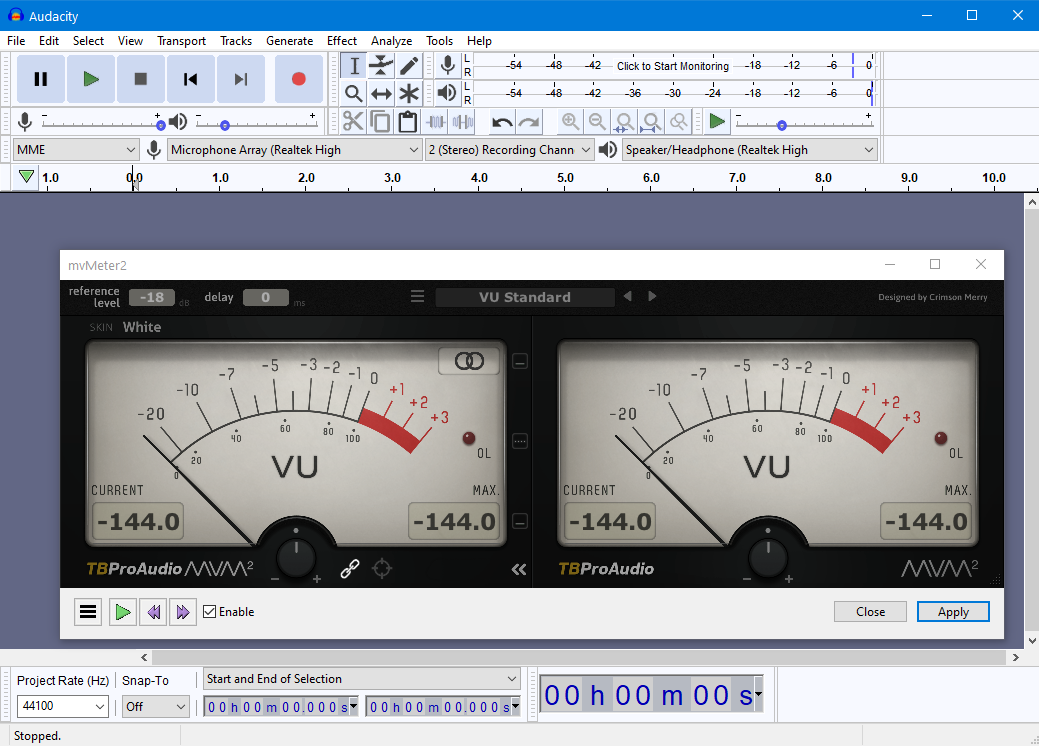Click the effect preview Play button
This screenshot has height=746, width=1039.
123,612
